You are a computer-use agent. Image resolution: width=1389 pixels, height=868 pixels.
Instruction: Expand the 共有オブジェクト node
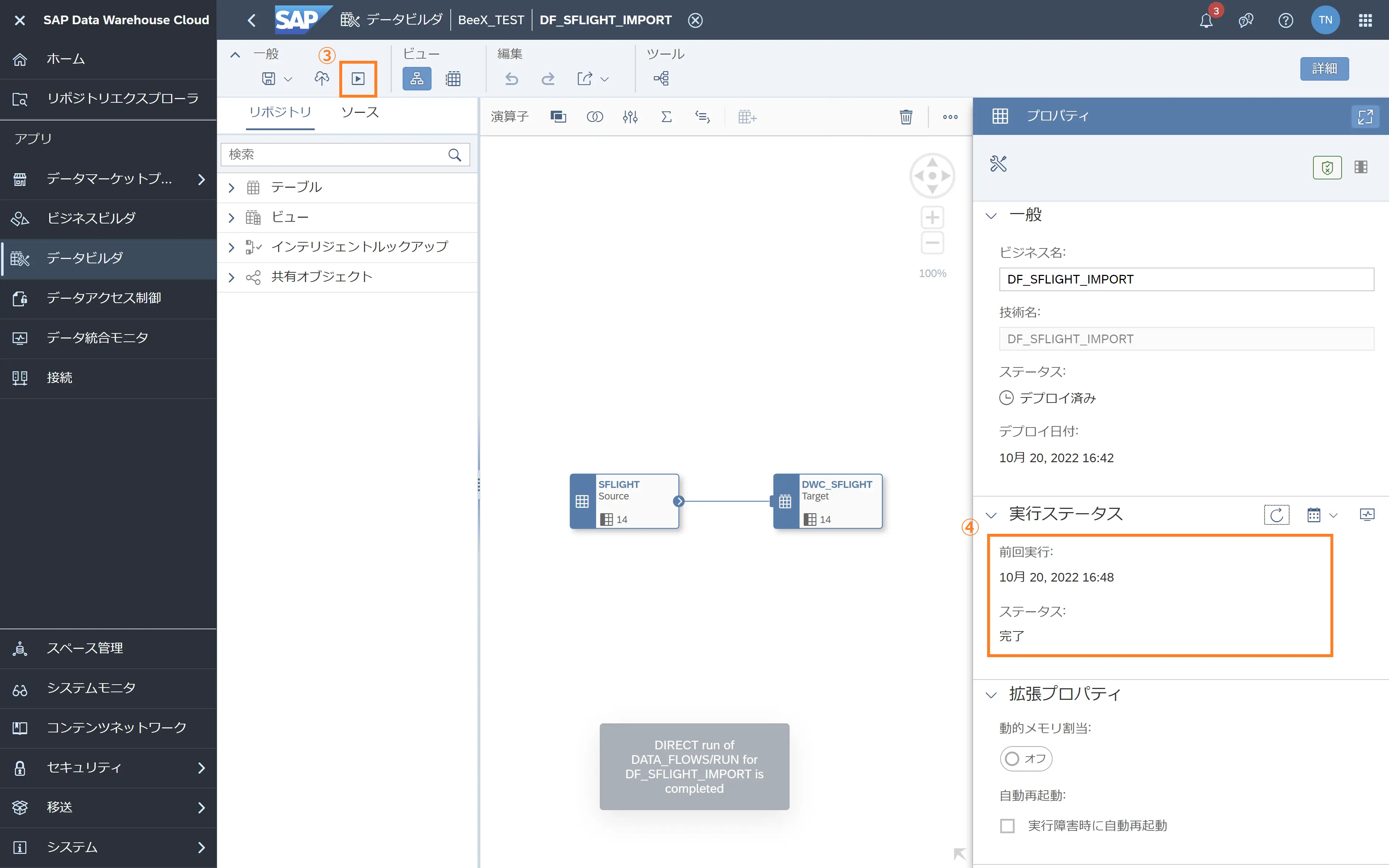[231, 277]
